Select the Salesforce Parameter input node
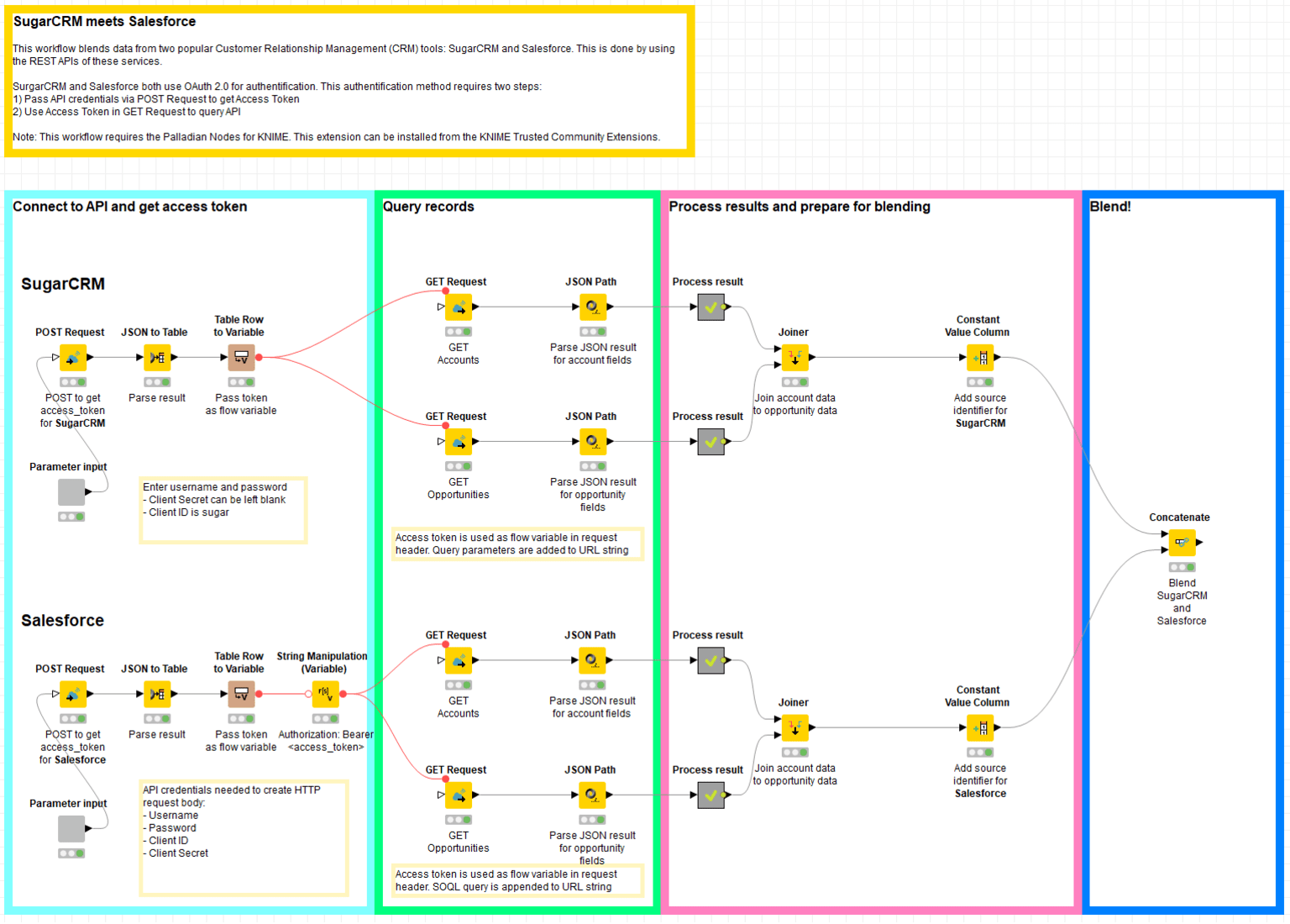 71,829
